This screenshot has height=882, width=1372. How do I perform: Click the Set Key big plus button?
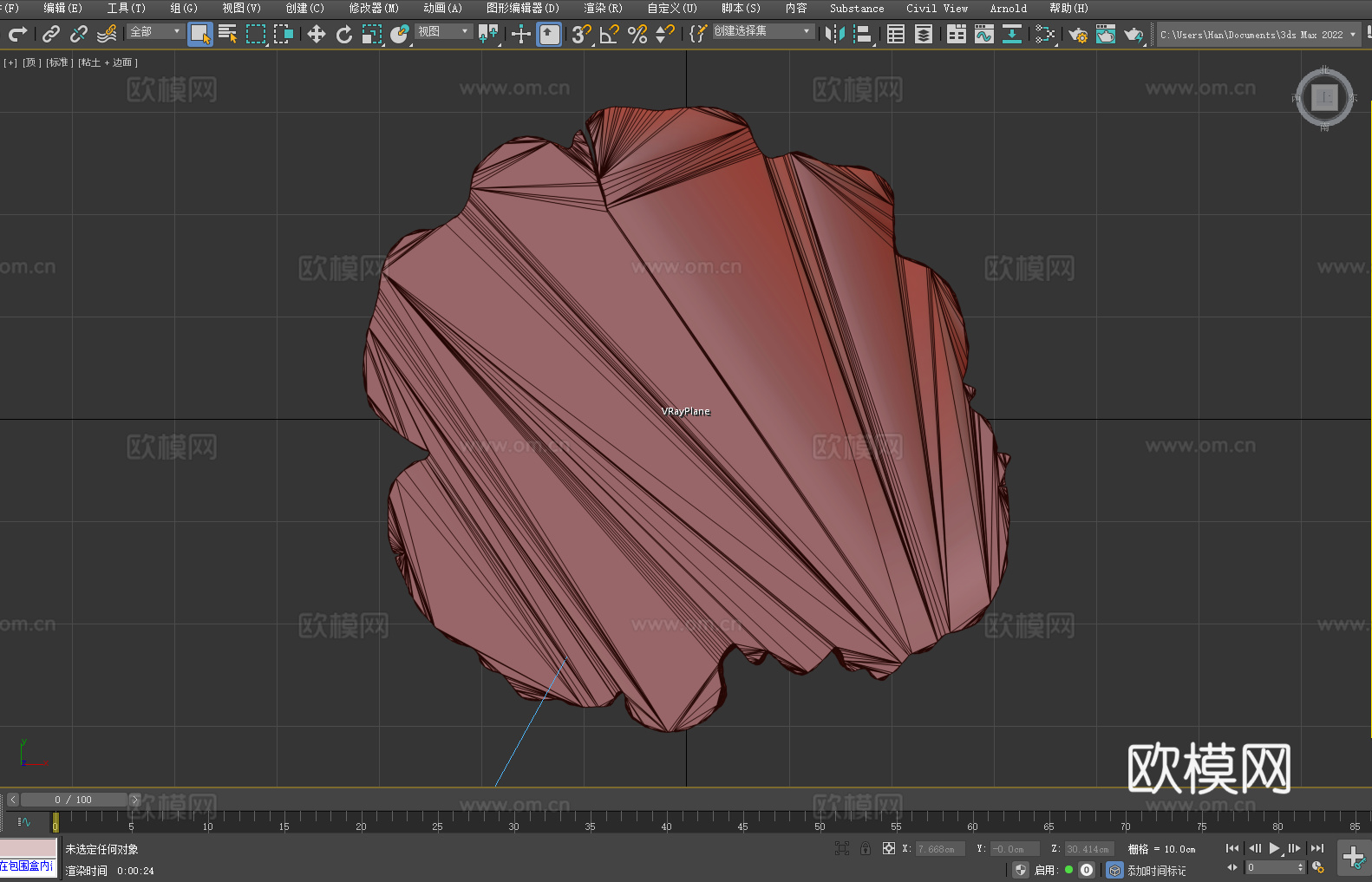pos(1354,859)
